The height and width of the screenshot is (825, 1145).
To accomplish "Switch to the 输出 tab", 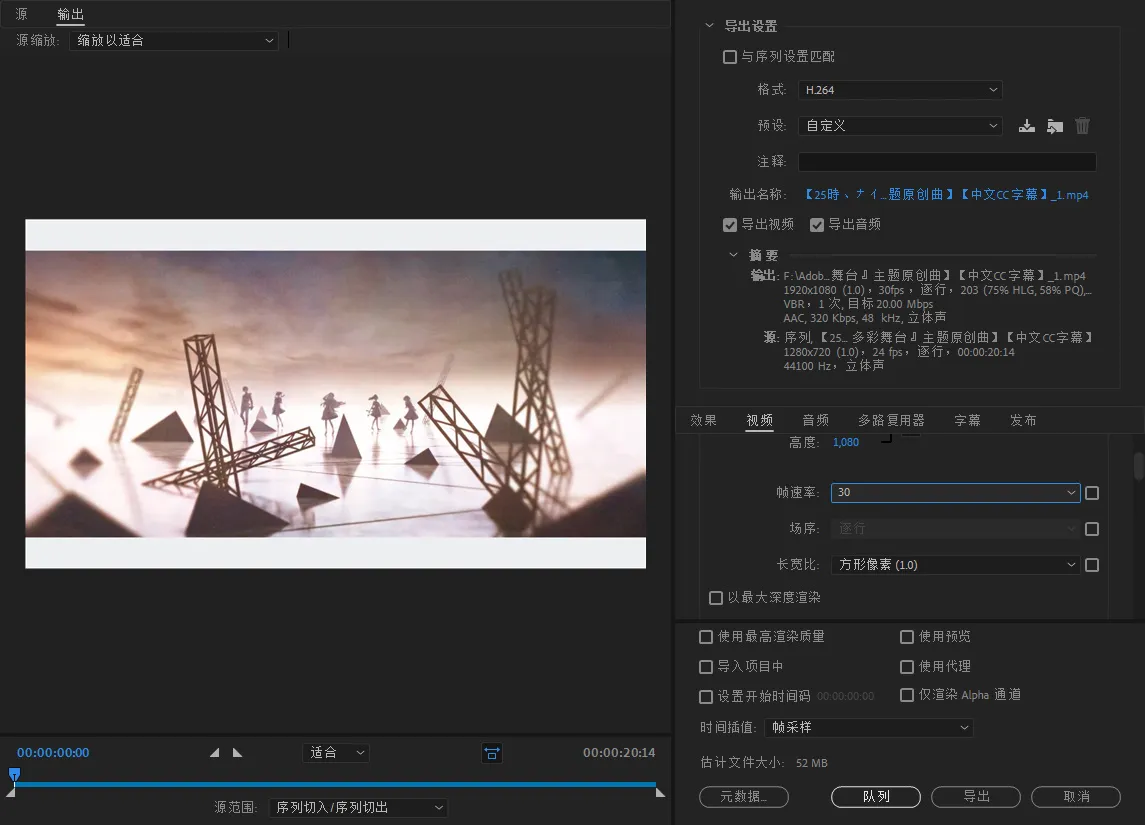I will point(70,14).
